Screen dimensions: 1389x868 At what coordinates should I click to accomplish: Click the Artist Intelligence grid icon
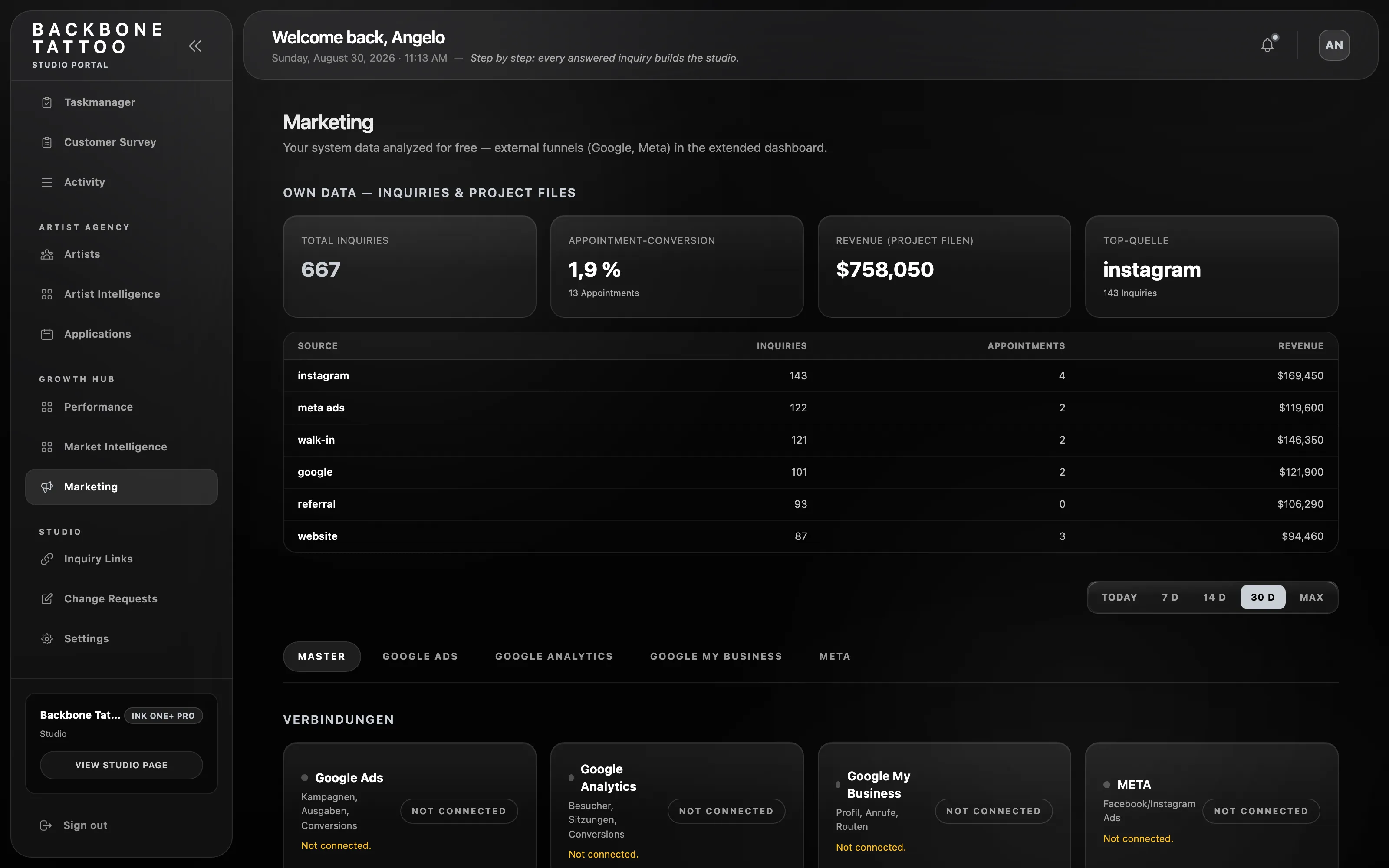[x=47, y=294]
